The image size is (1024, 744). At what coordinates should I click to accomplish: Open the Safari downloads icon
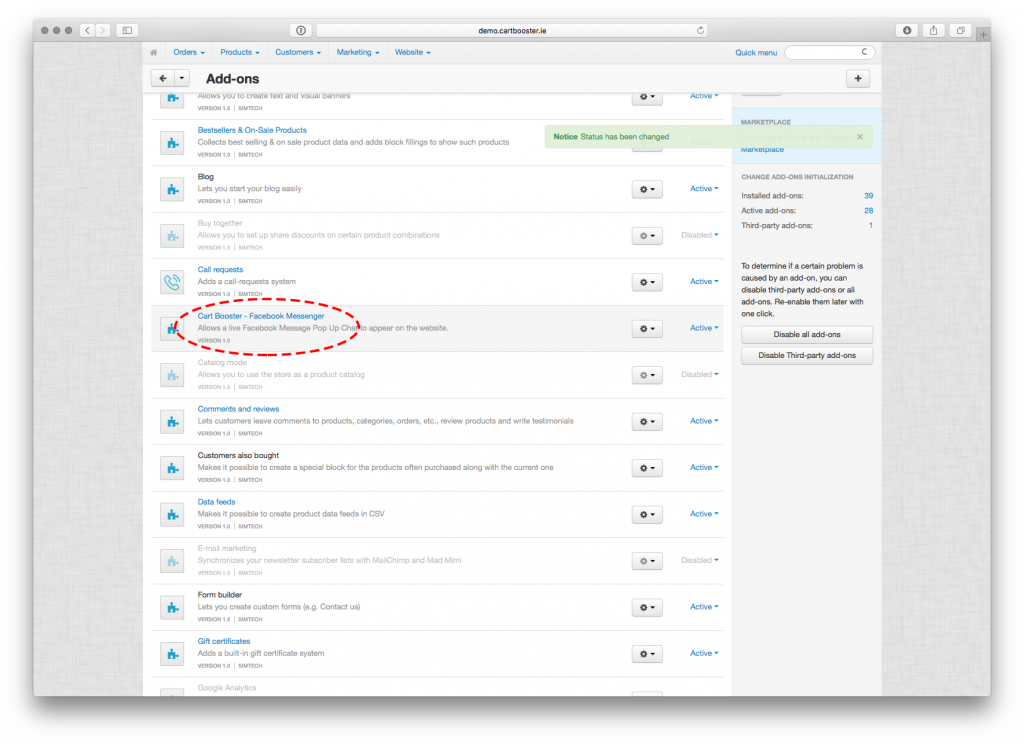[x=907, y=30]
